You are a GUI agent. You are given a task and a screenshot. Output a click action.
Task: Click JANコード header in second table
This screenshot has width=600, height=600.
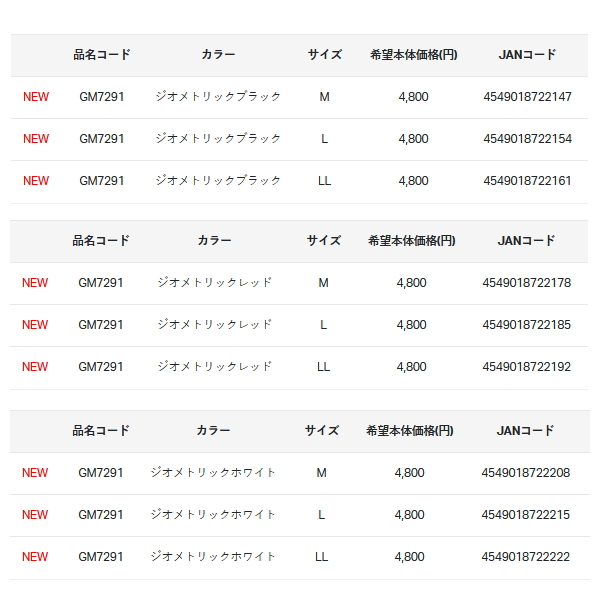coord(526,241)
